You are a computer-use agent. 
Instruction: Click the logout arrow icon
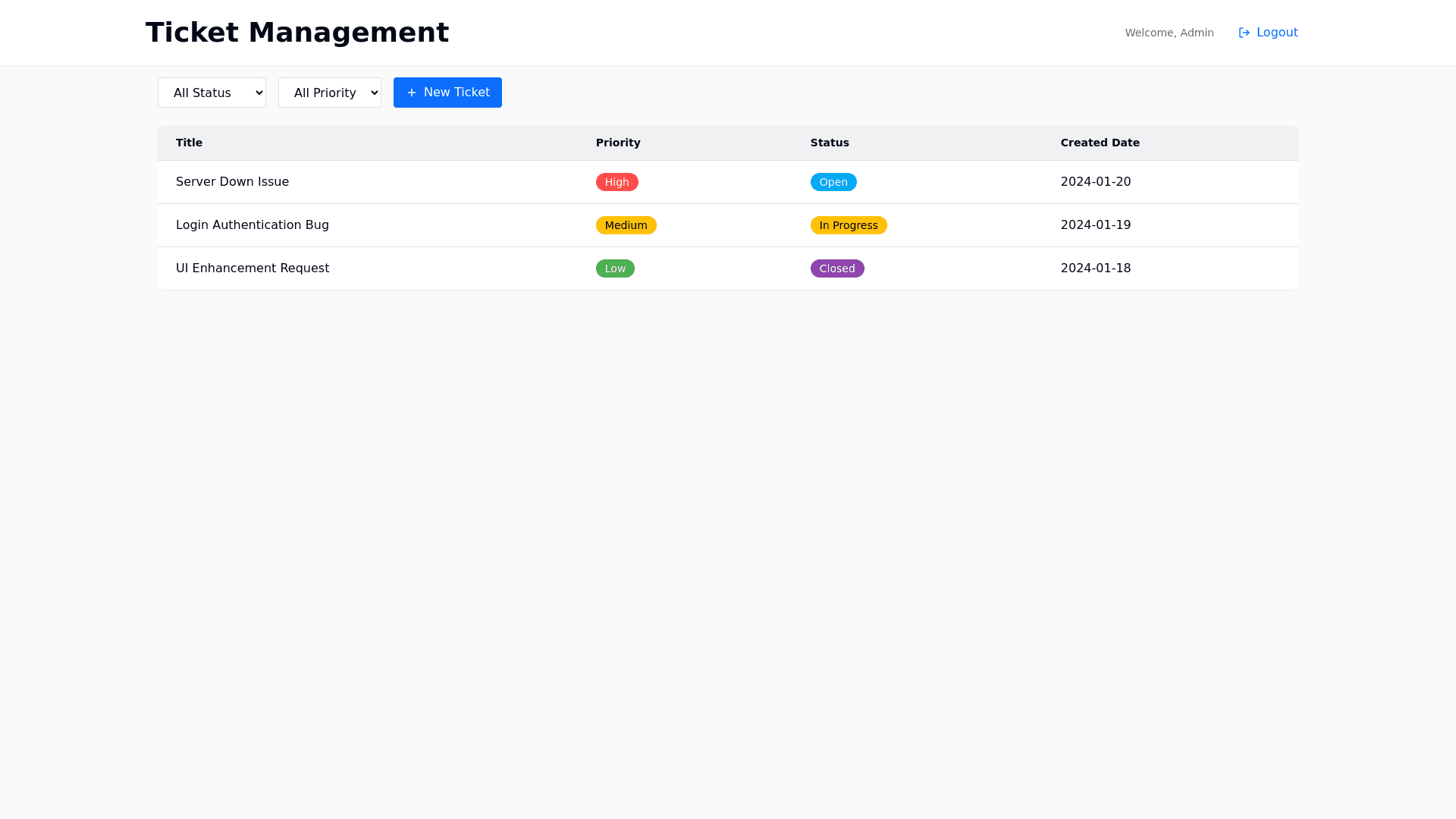tap(1244, 33)
